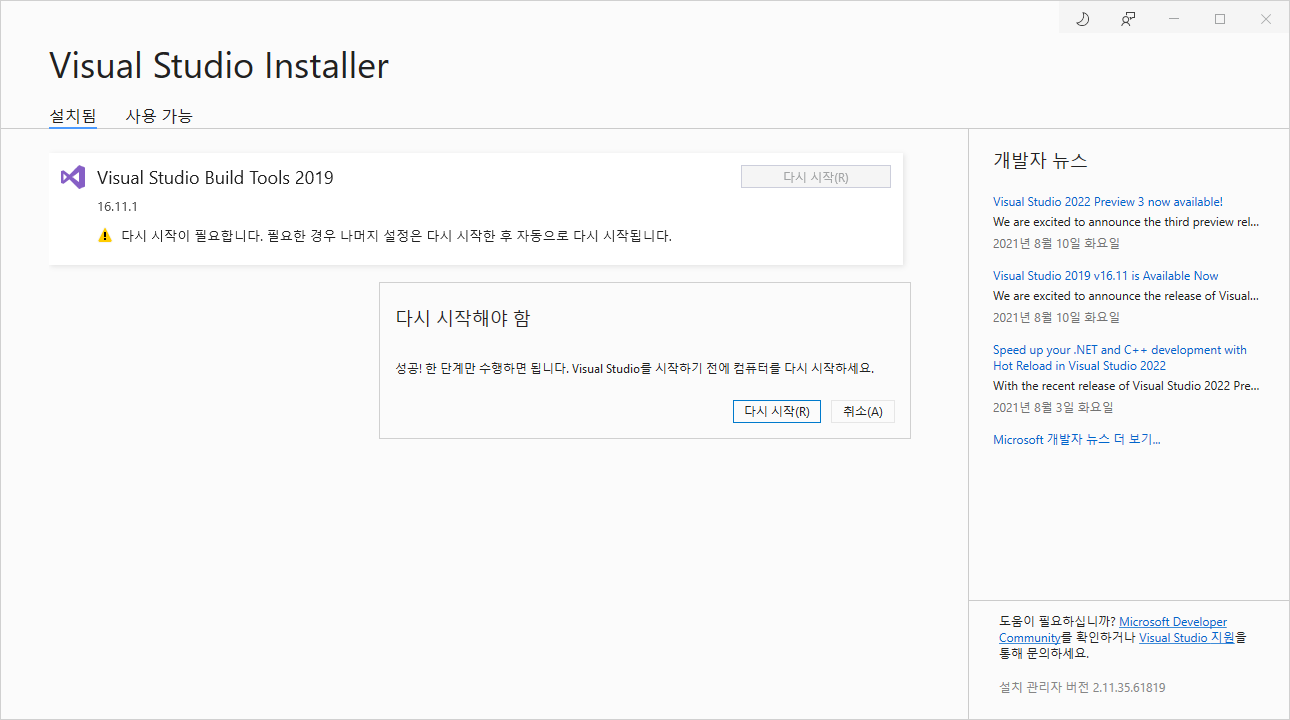Click the version number 16.11.1
The width and height of the screenshot is (1290, 720).
tap(118, 208)
